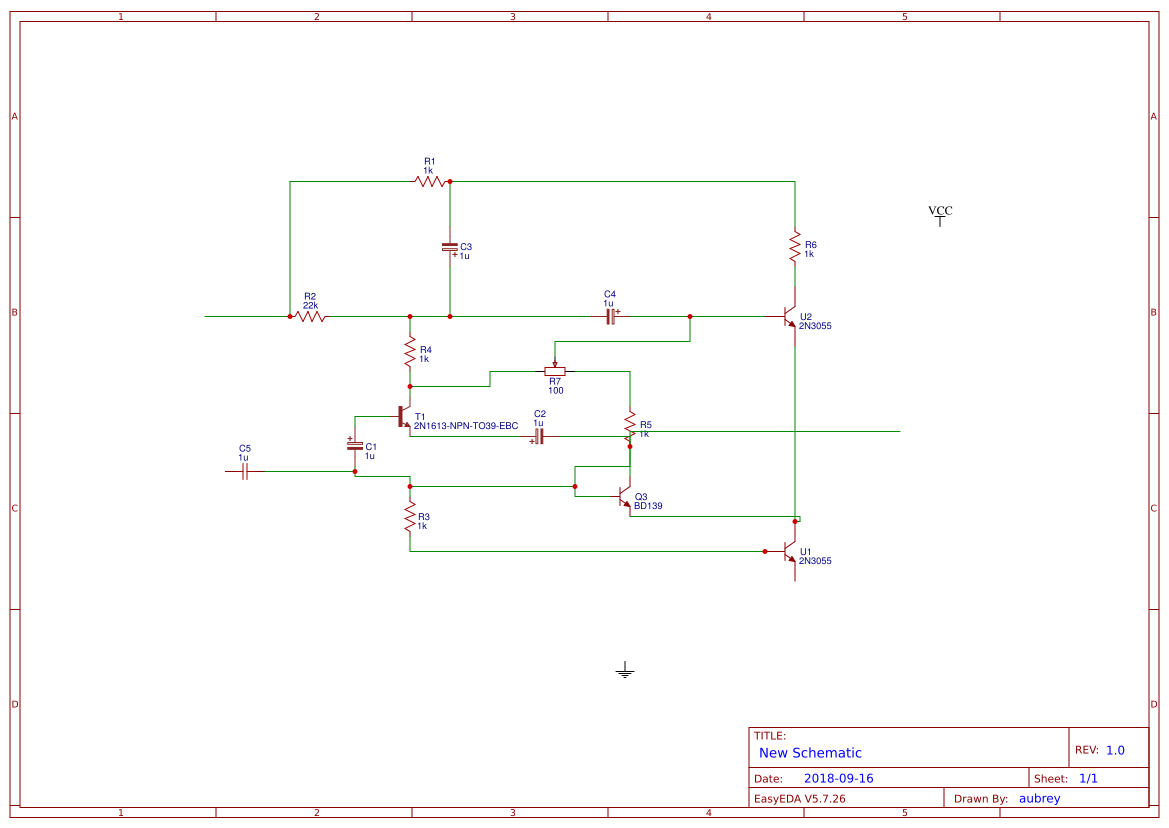Select the "22k" resistor value

[310, 306]
